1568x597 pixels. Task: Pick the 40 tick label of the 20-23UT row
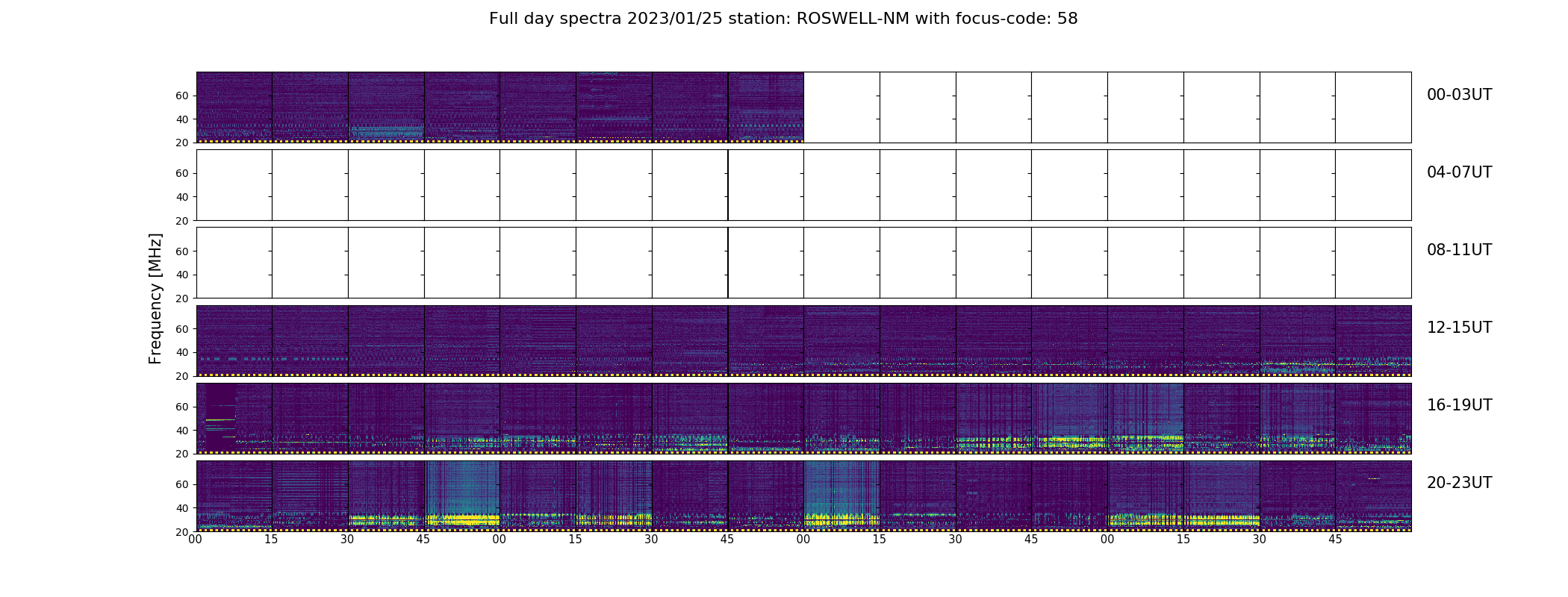[182, 508]
